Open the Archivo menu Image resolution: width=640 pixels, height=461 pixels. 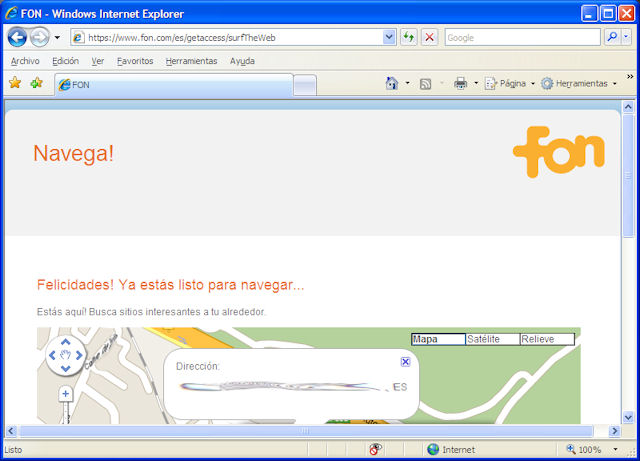click(25, 61)
